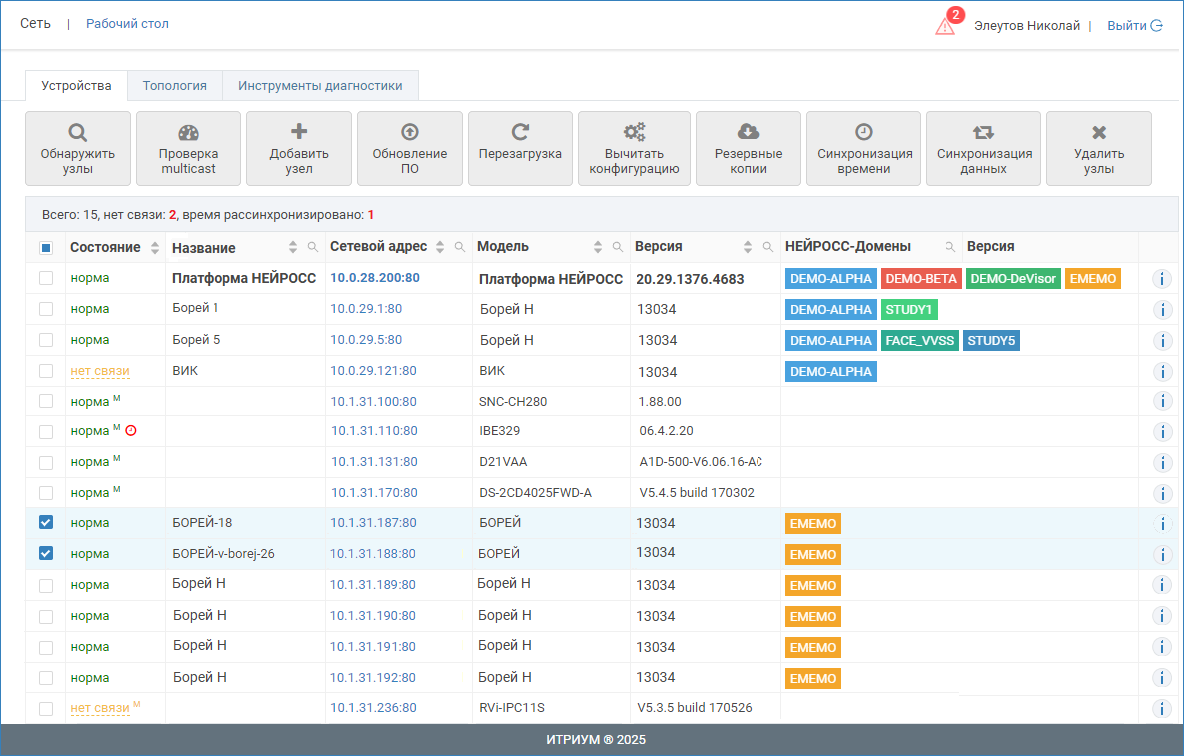Viewport: 1184px width, 756px height.
Task: Show info for SNC-CH280 device
Action: (x=1162, y=401)
